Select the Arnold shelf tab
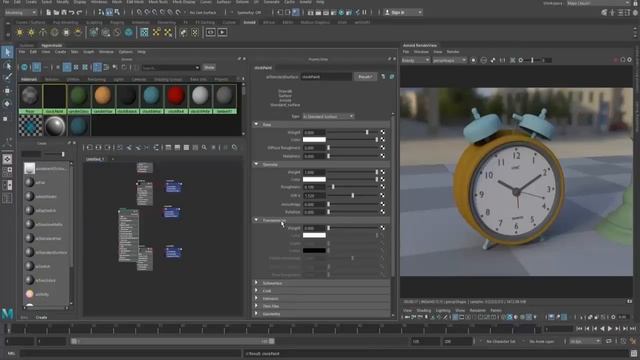The width and height of the screenshot is (640, 360). pyautogui.click(x=249, y=22)
